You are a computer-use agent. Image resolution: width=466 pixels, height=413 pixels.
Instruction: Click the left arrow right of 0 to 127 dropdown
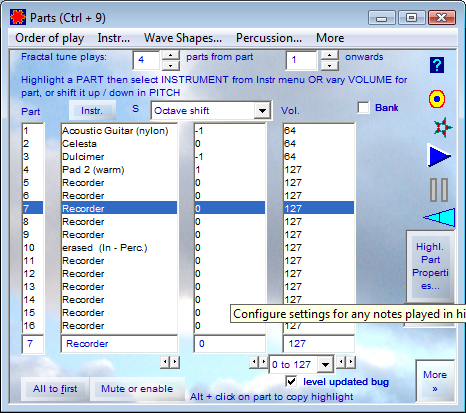[x=340, y=362]
